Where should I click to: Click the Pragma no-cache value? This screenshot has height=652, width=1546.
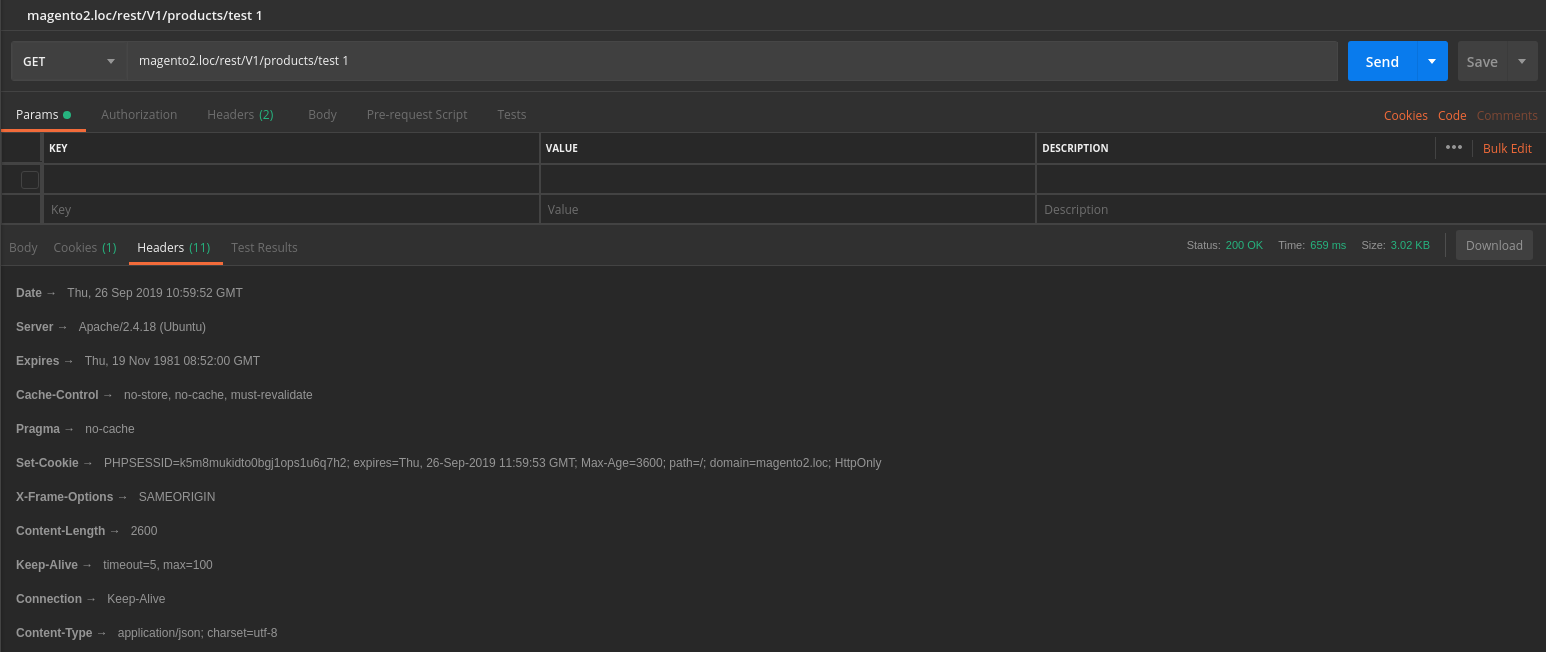point(110,429)
